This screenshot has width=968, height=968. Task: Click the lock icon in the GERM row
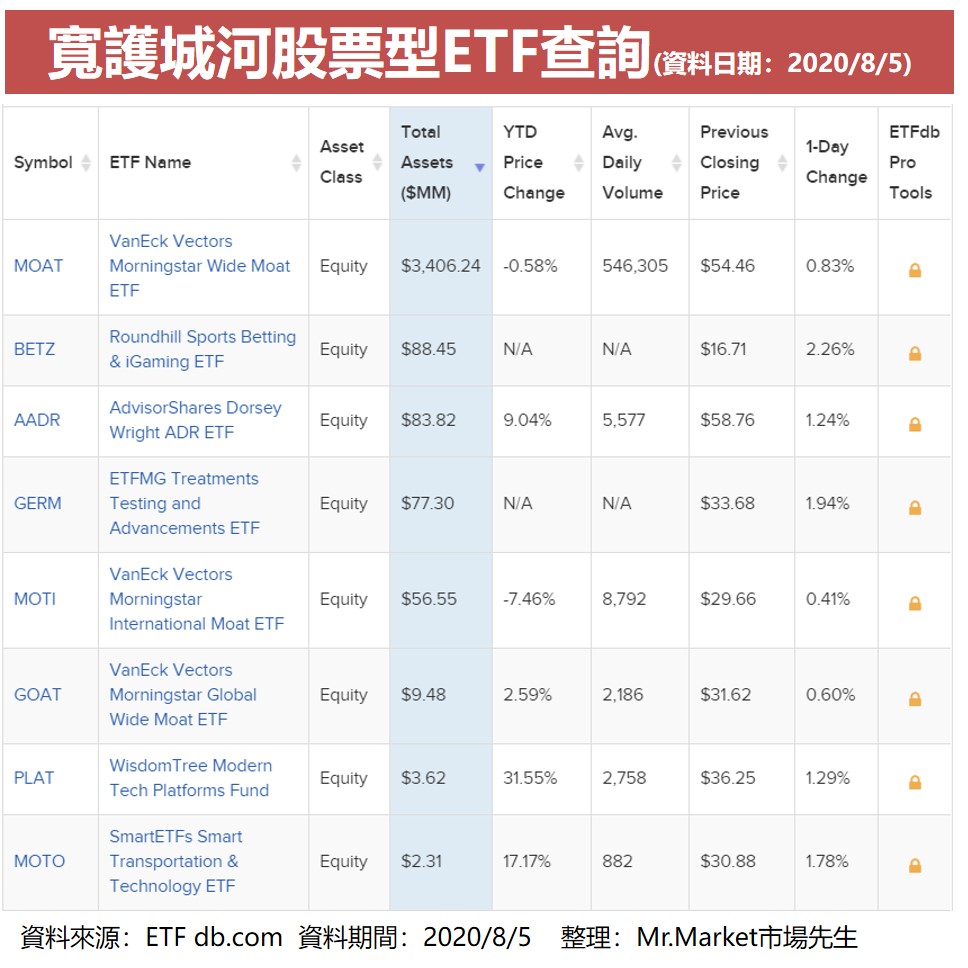[x=914, y=507]
